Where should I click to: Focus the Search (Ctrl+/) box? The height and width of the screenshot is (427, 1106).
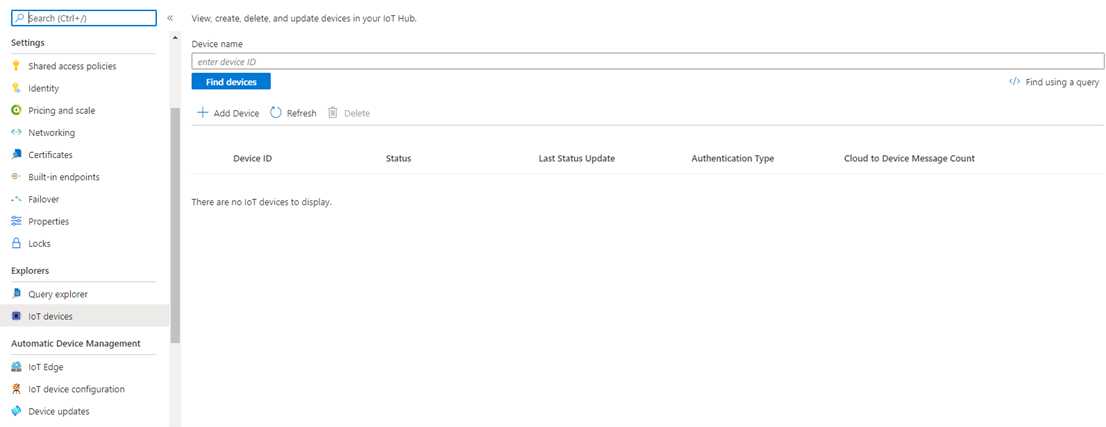84,18
